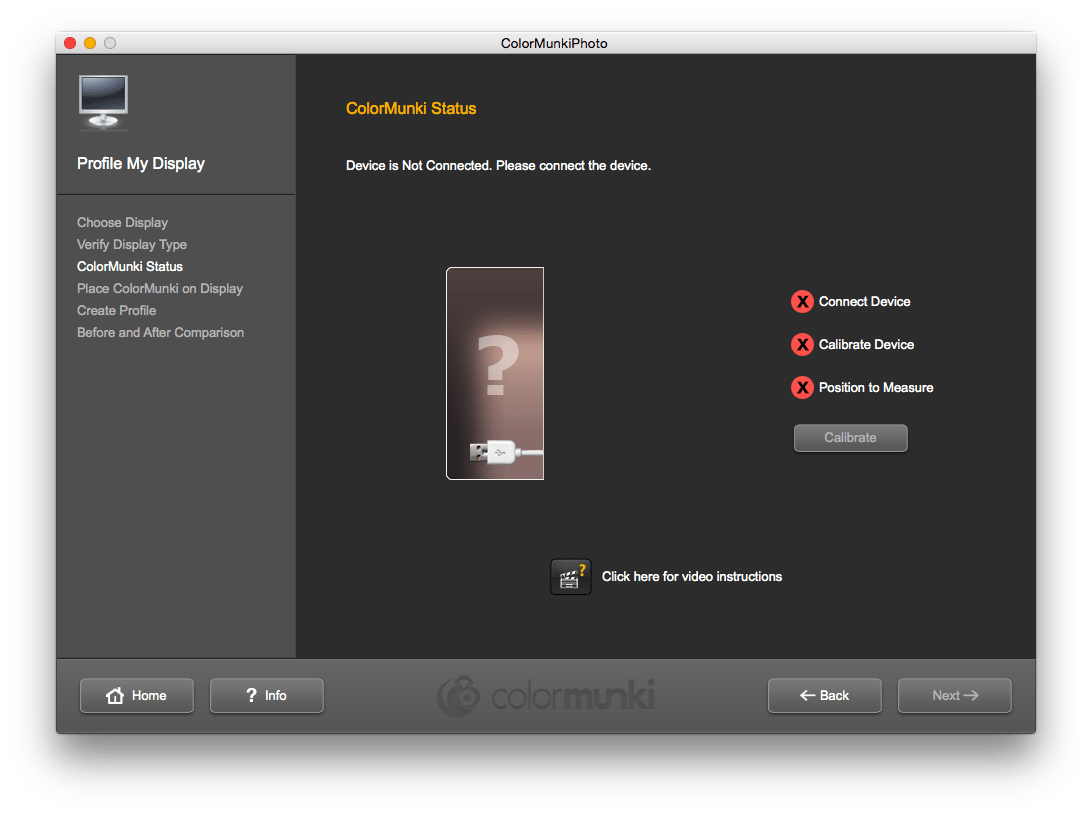Click the Calibrate Device status text
Viewport: 1092px width, 814px height.
pyautogui.click(x=866, y=345)
